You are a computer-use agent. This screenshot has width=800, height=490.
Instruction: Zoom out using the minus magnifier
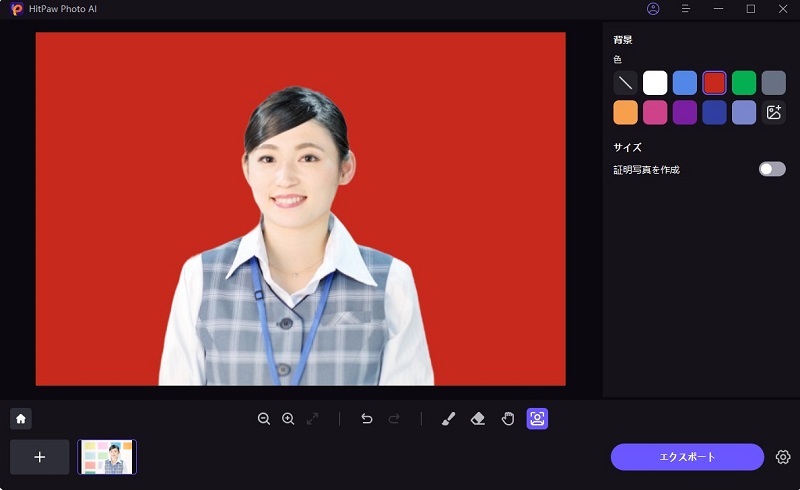coord(264,419)
